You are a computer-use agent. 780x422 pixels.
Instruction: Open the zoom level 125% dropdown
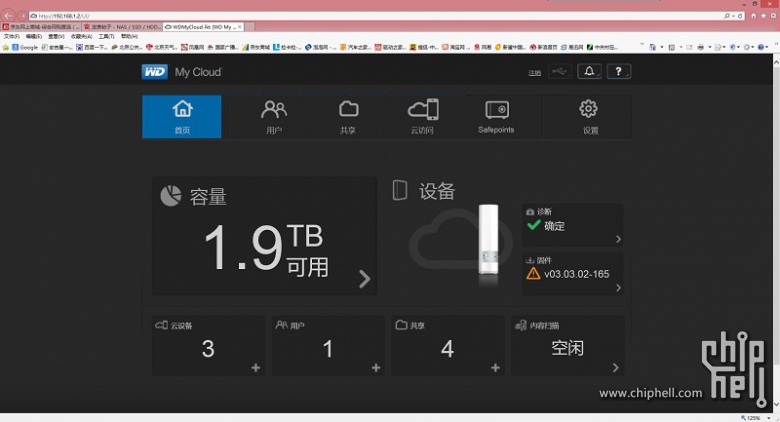[770, 418]
